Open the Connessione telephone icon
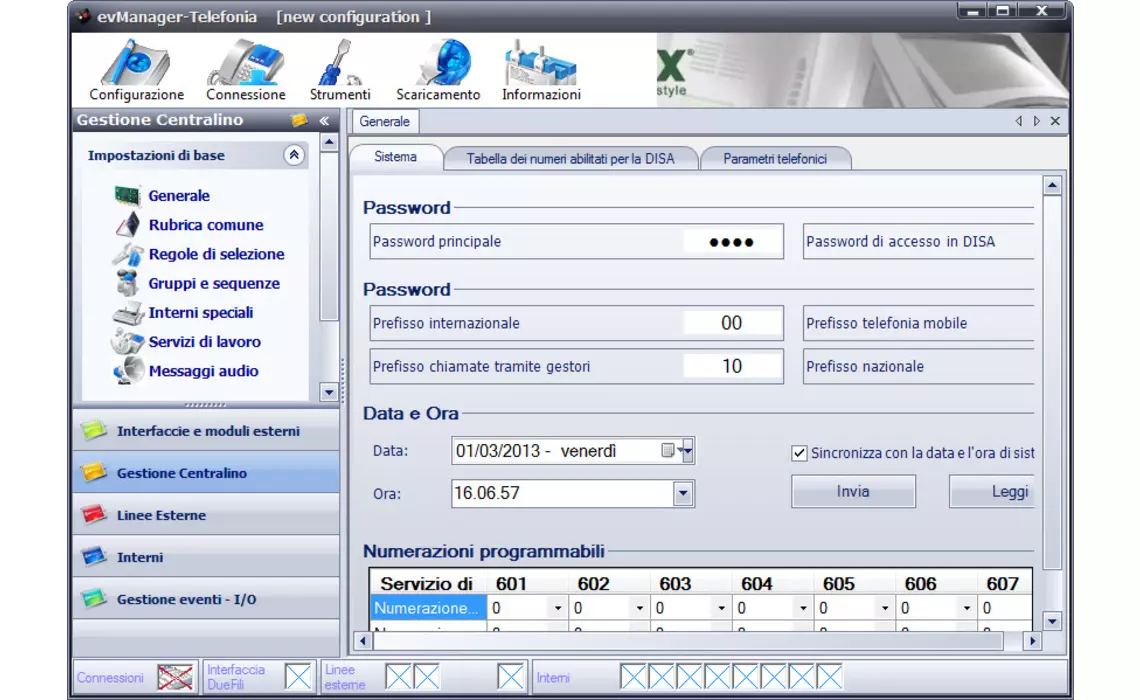1140x700 pixels. [x=245, y=63]
